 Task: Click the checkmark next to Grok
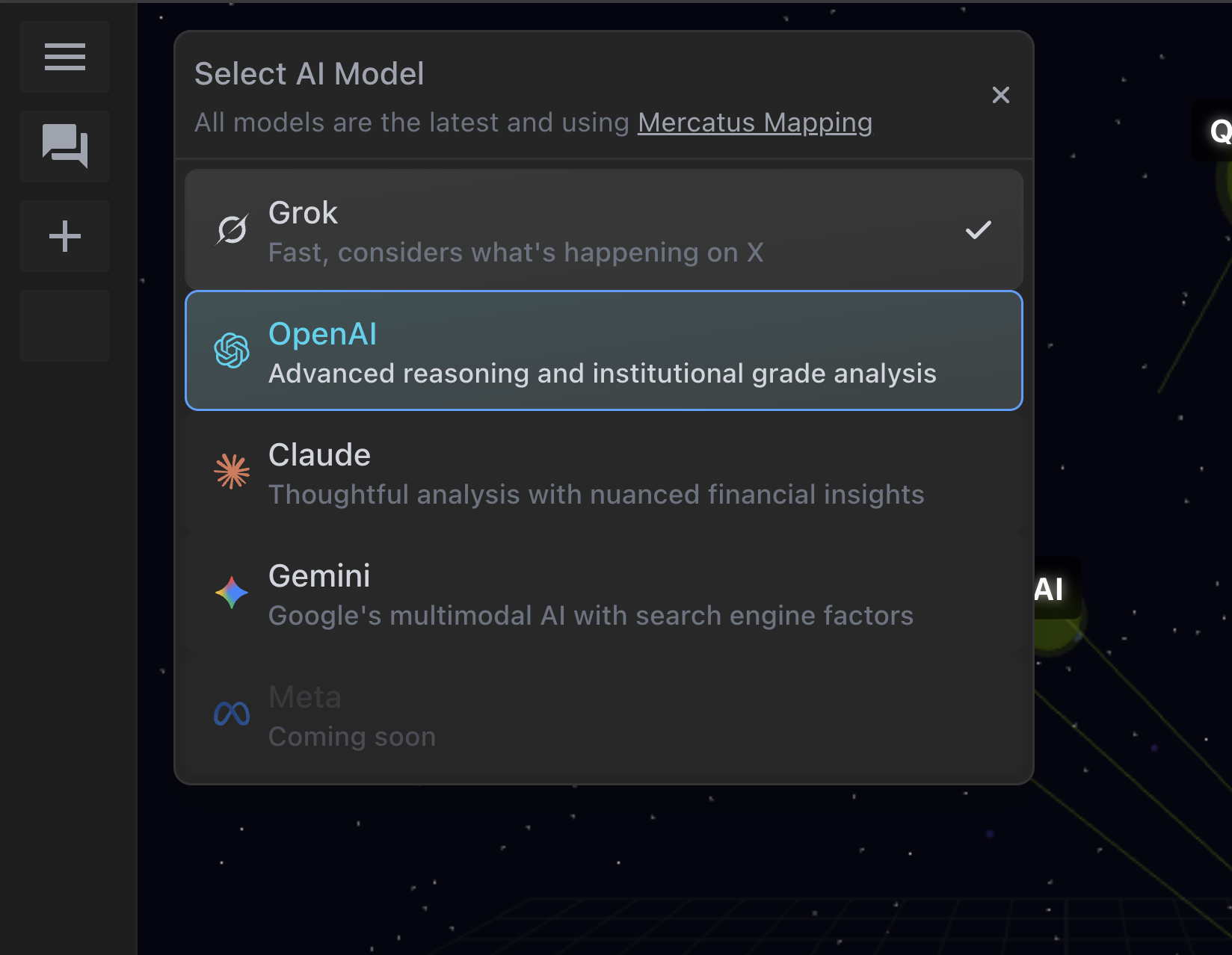(x=979, y=229)
